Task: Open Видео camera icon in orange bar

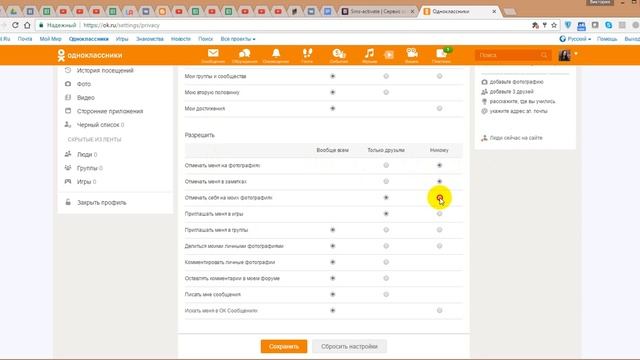Action: click(412, 55)
